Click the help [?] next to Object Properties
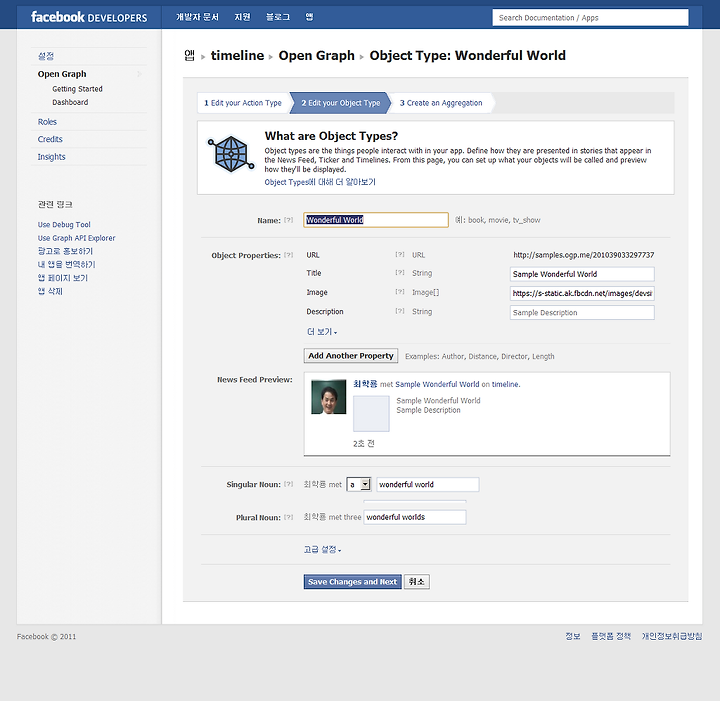The width and height of the screenshot is (720, 701). click(288, 255)
